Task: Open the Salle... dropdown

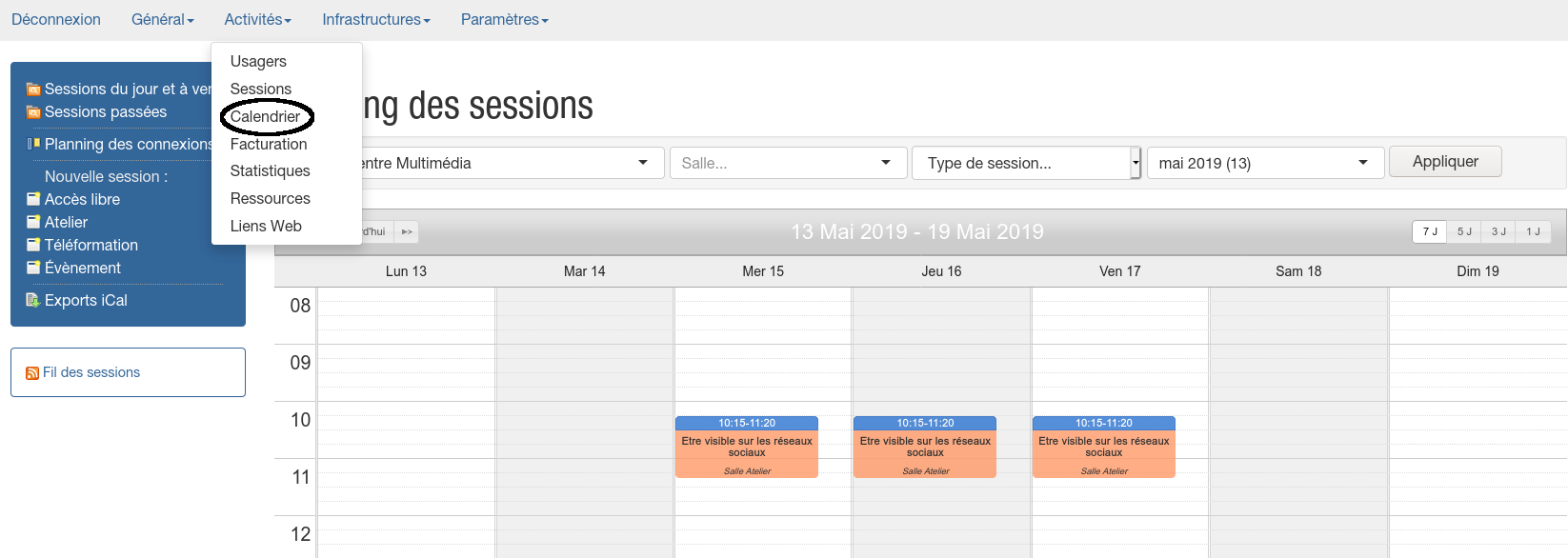Action: pos(786,163)
